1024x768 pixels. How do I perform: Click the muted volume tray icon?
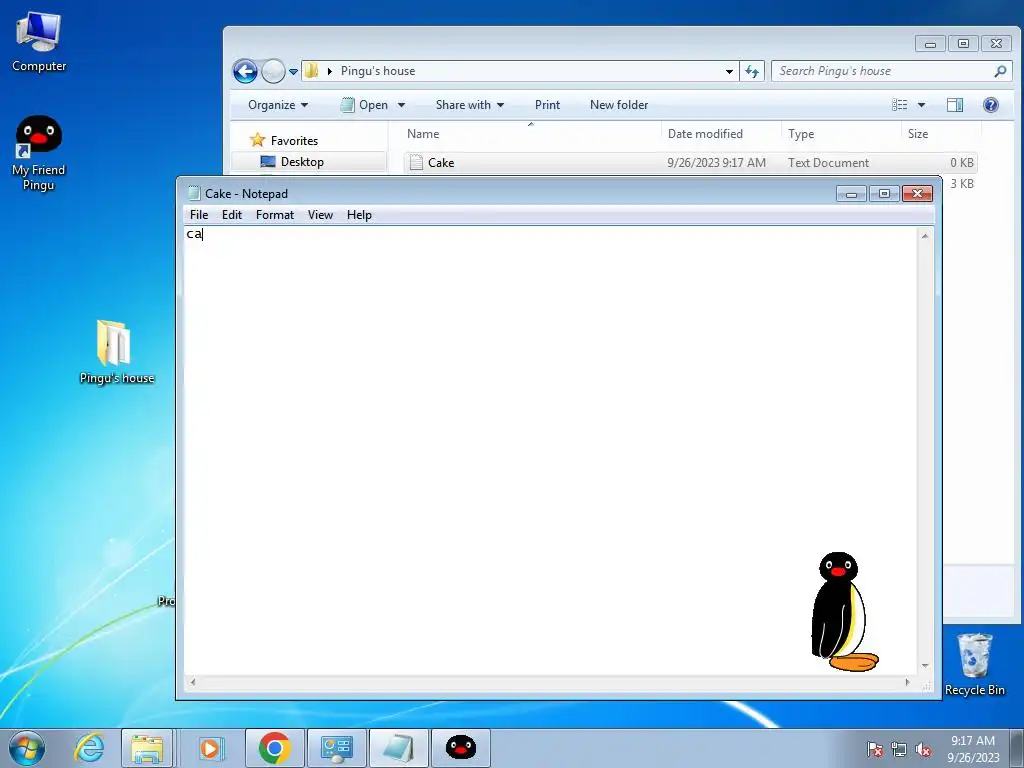coord(923,749)
